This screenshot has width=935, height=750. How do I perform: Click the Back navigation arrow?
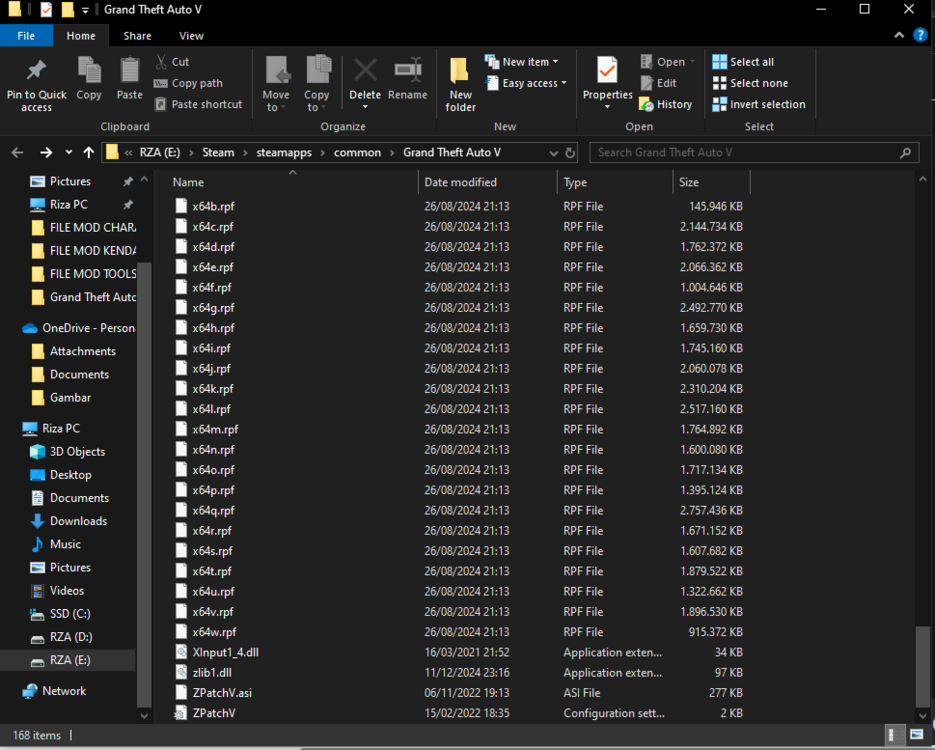(17, 152)
